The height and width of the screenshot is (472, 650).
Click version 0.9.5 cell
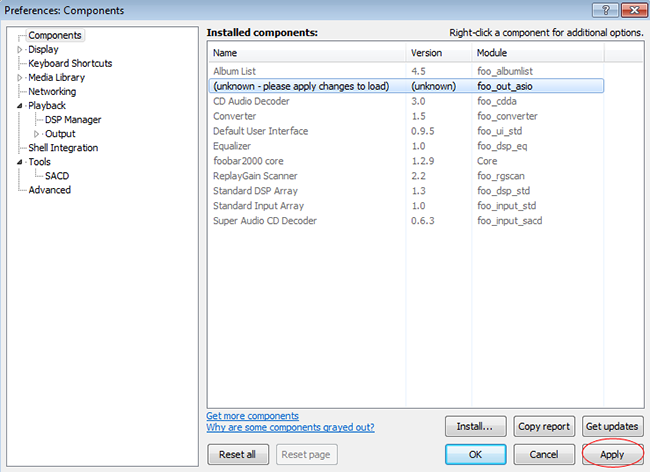[x=422, y=131]
